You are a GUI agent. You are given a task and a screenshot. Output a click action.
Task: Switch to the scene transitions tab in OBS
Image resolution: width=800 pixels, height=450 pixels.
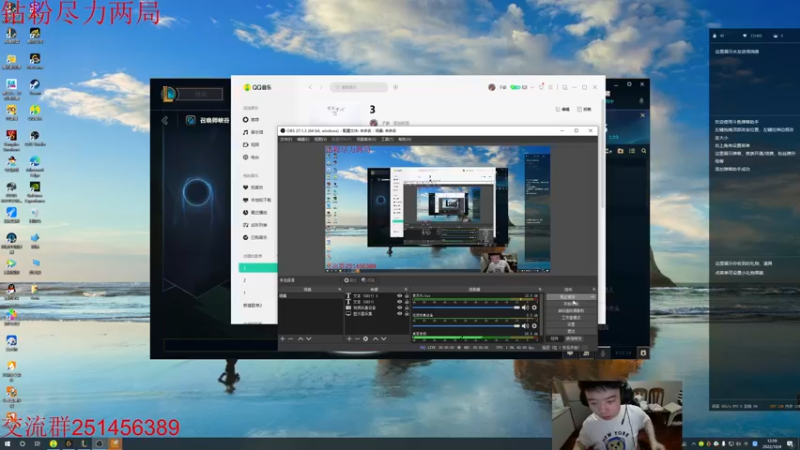tap(574, 339)
